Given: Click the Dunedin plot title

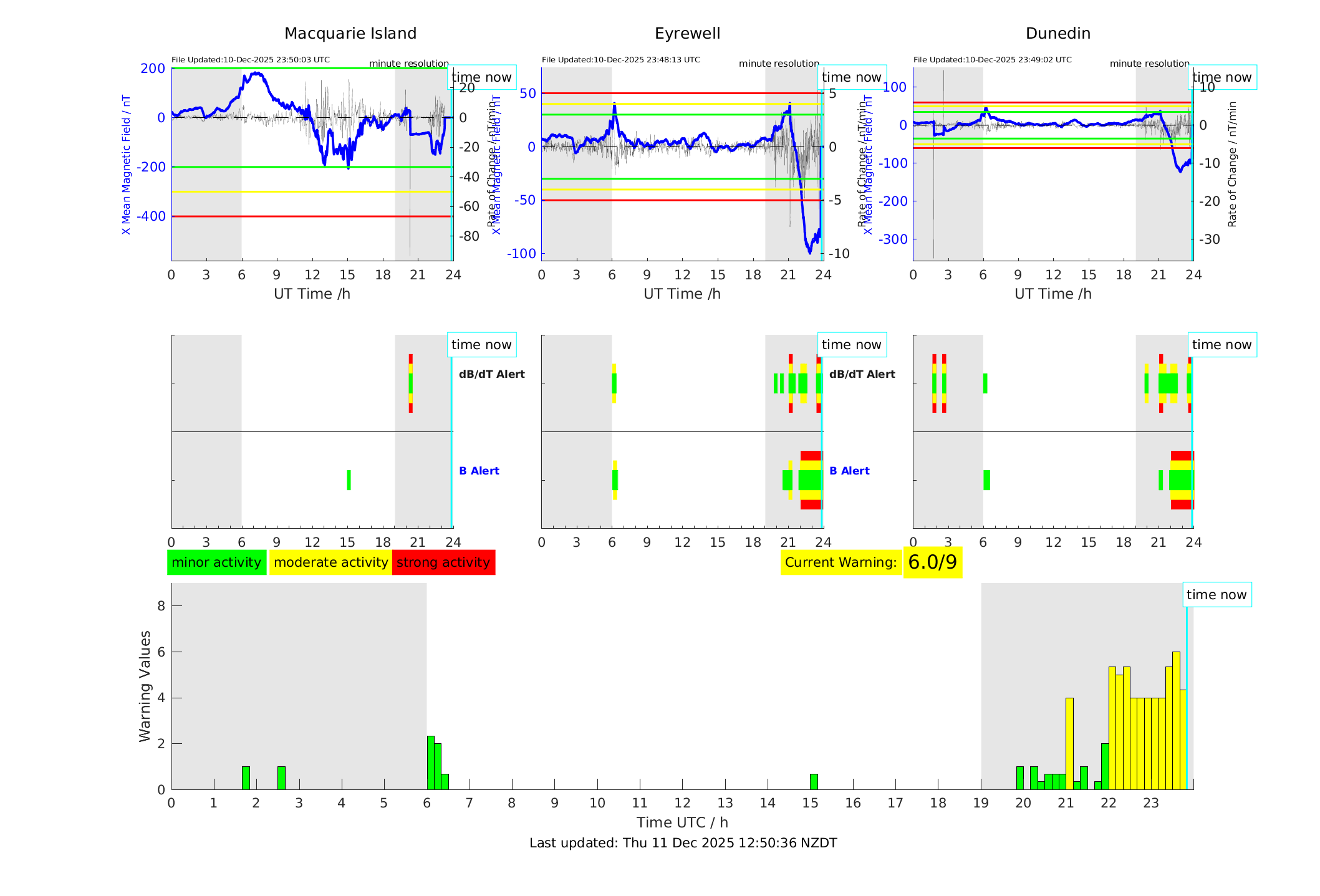Looking at the screenshot, I should 1057,34.
